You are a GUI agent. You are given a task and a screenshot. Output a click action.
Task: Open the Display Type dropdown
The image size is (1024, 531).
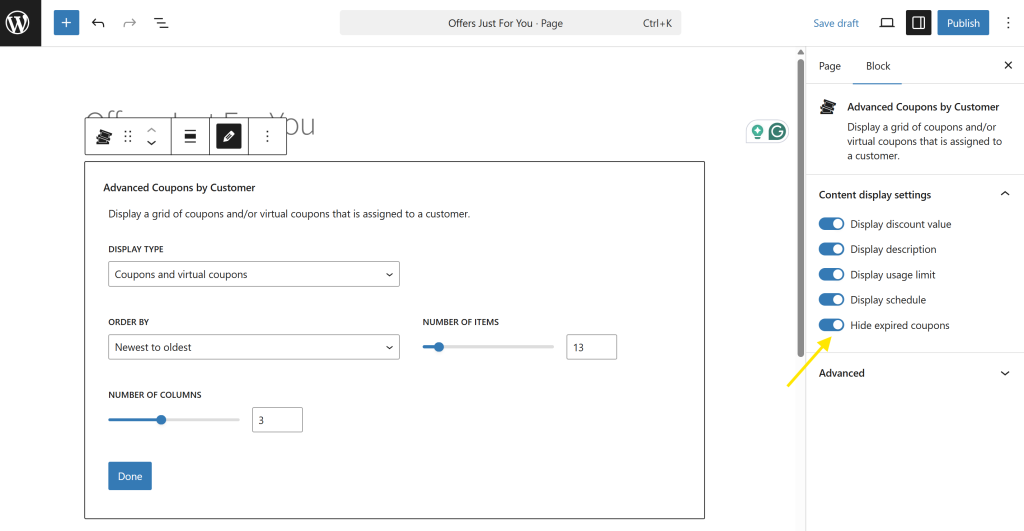point(253,274)
